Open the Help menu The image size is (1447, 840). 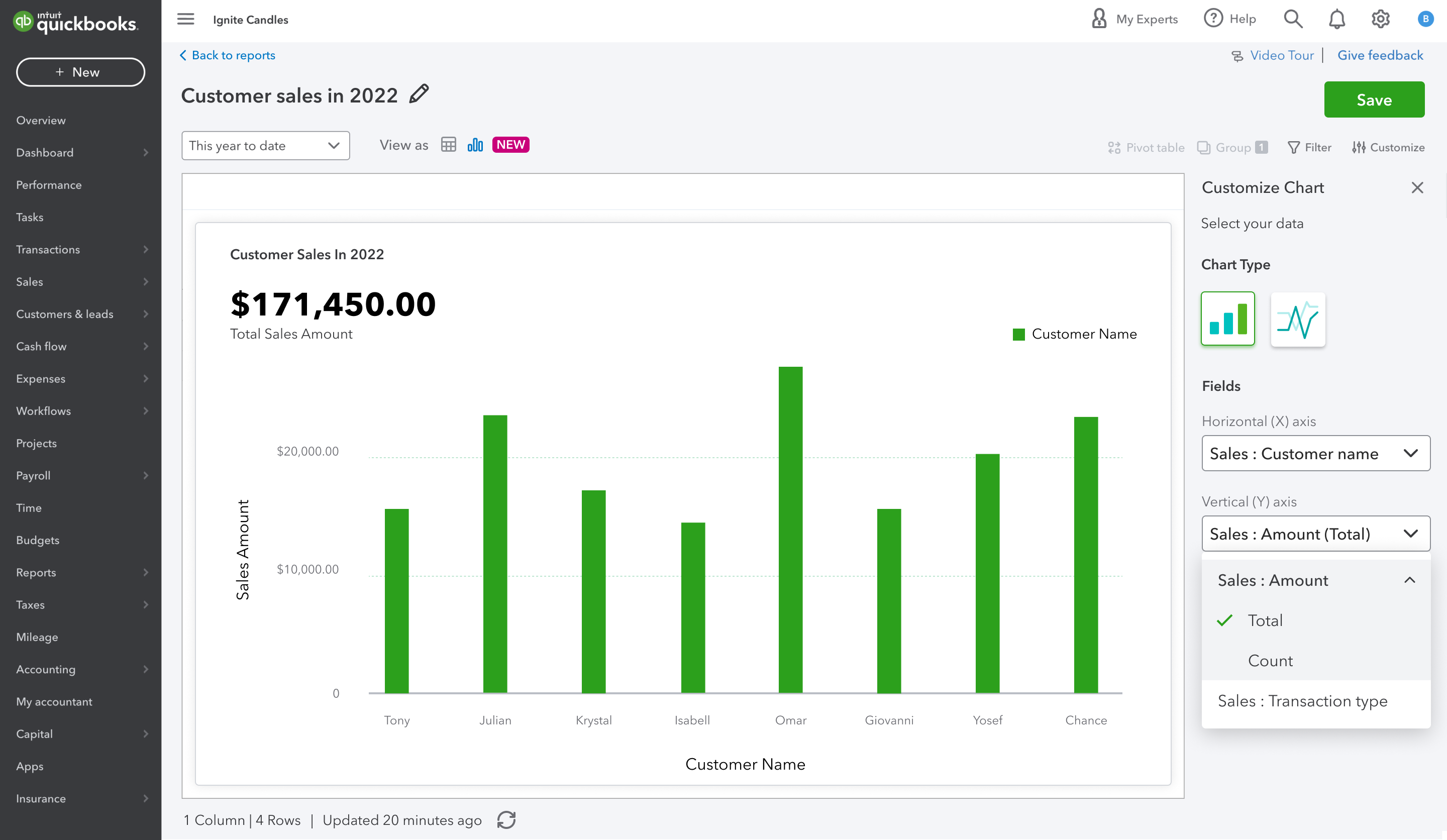point(1230,19)
